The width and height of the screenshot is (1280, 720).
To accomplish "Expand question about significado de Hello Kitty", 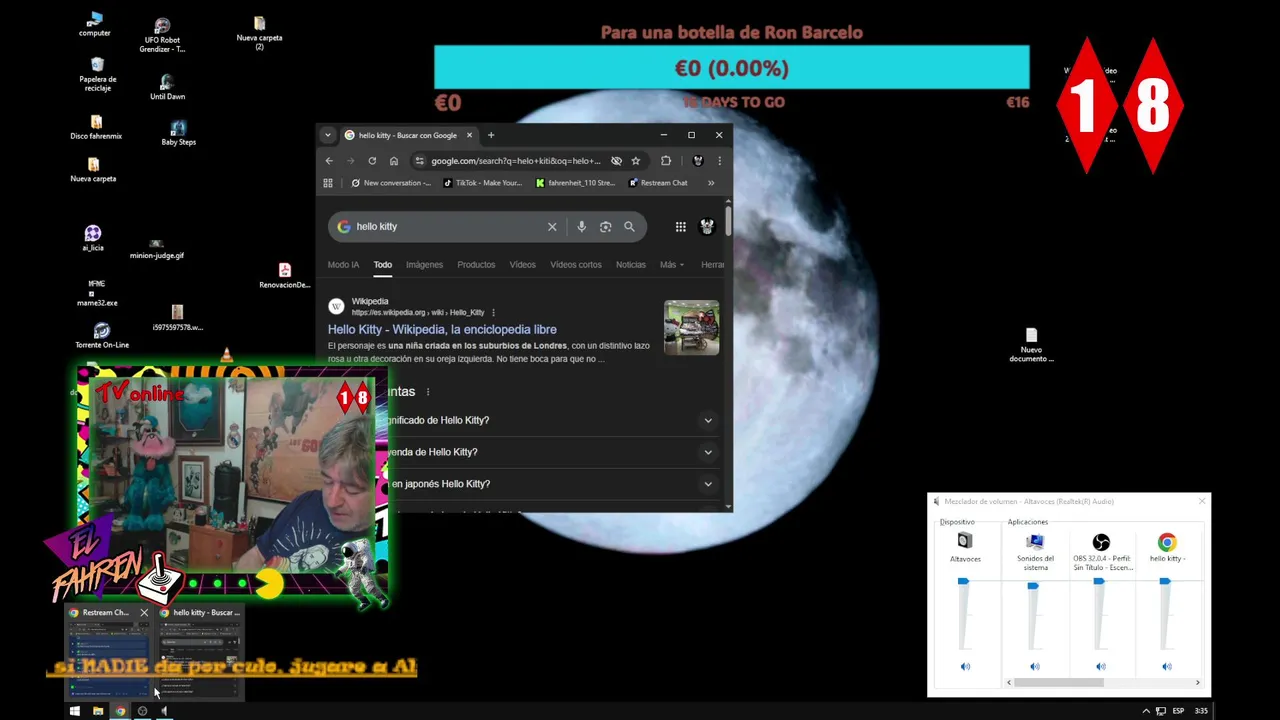I will (x=708, y=421).
